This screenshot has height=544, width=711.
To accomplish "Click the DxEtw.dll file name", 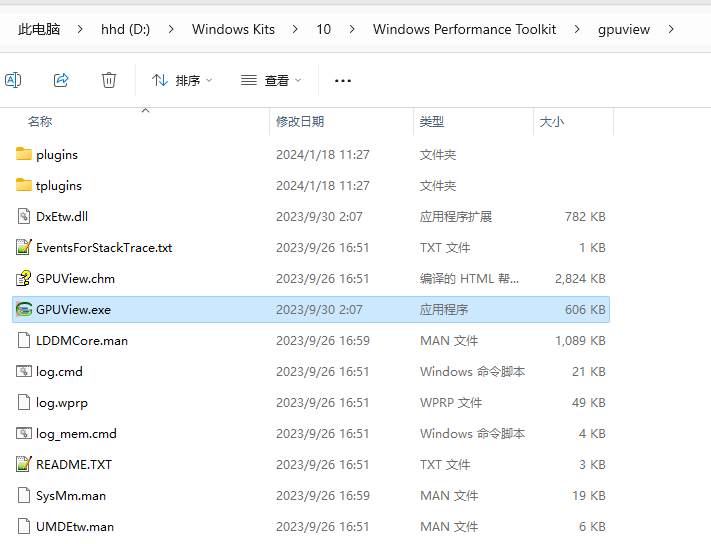I will pos(62,217).
